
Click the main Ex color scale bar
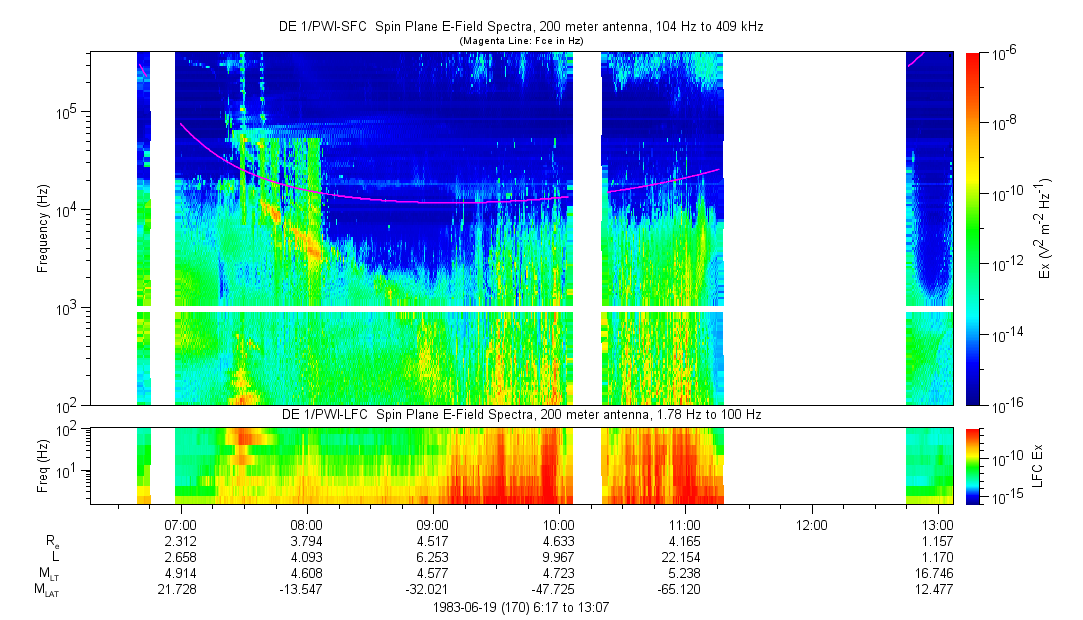click(x=972, y=229)
